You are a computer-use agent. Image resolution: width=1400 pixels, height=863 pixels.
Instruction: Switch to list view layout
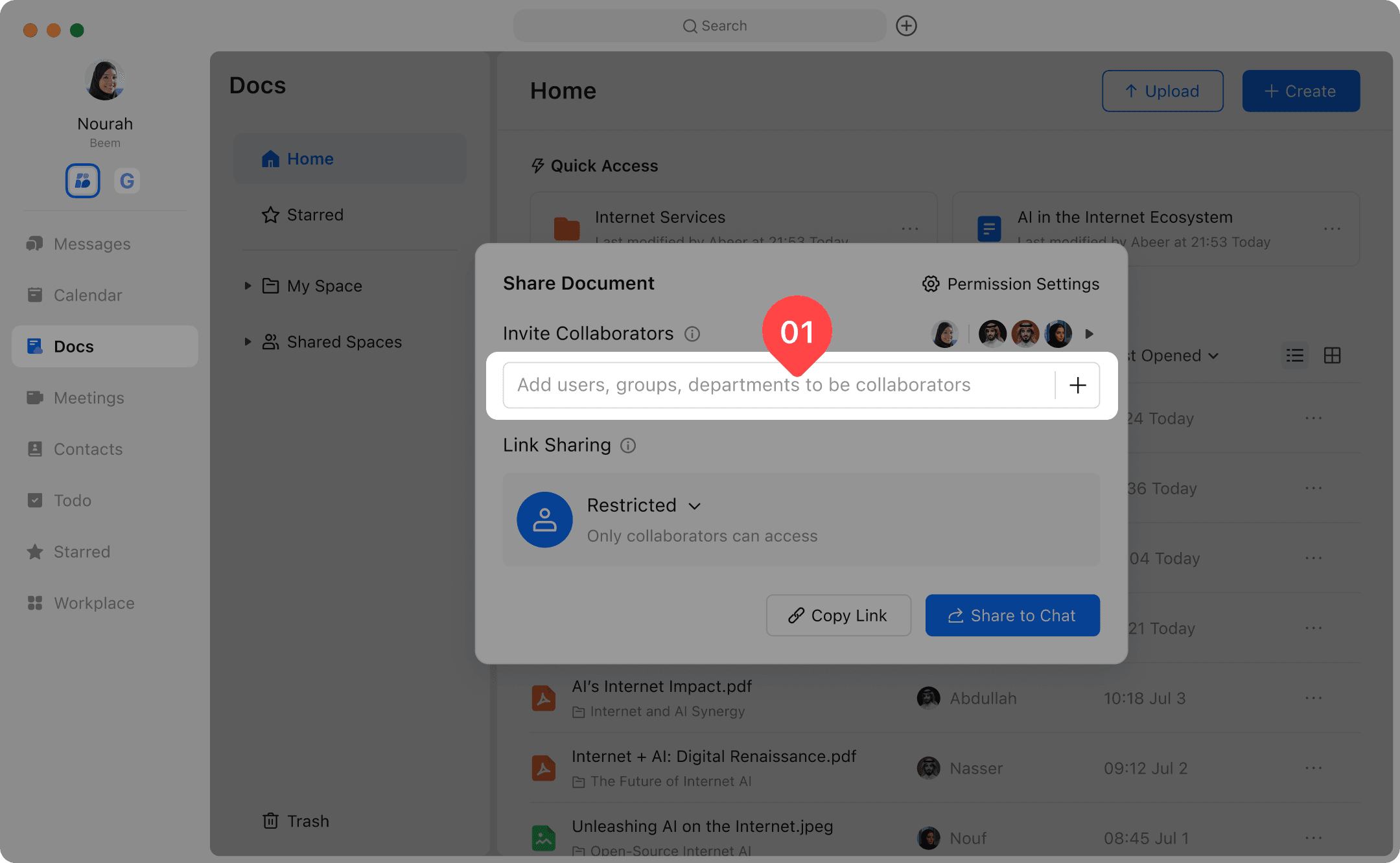click(x=1295, y=356)
